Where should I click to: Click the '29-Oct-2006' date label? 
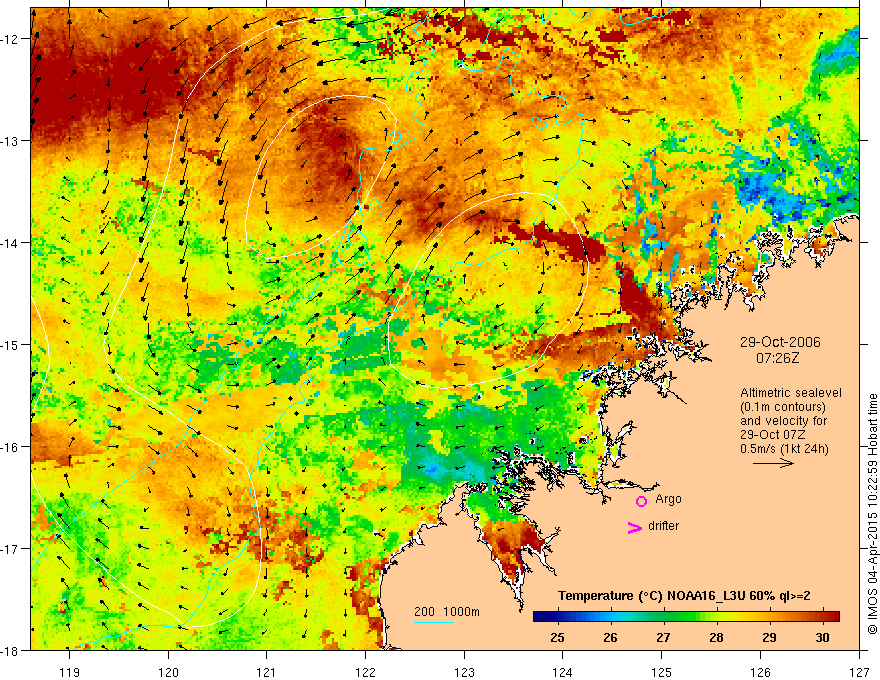780,342
